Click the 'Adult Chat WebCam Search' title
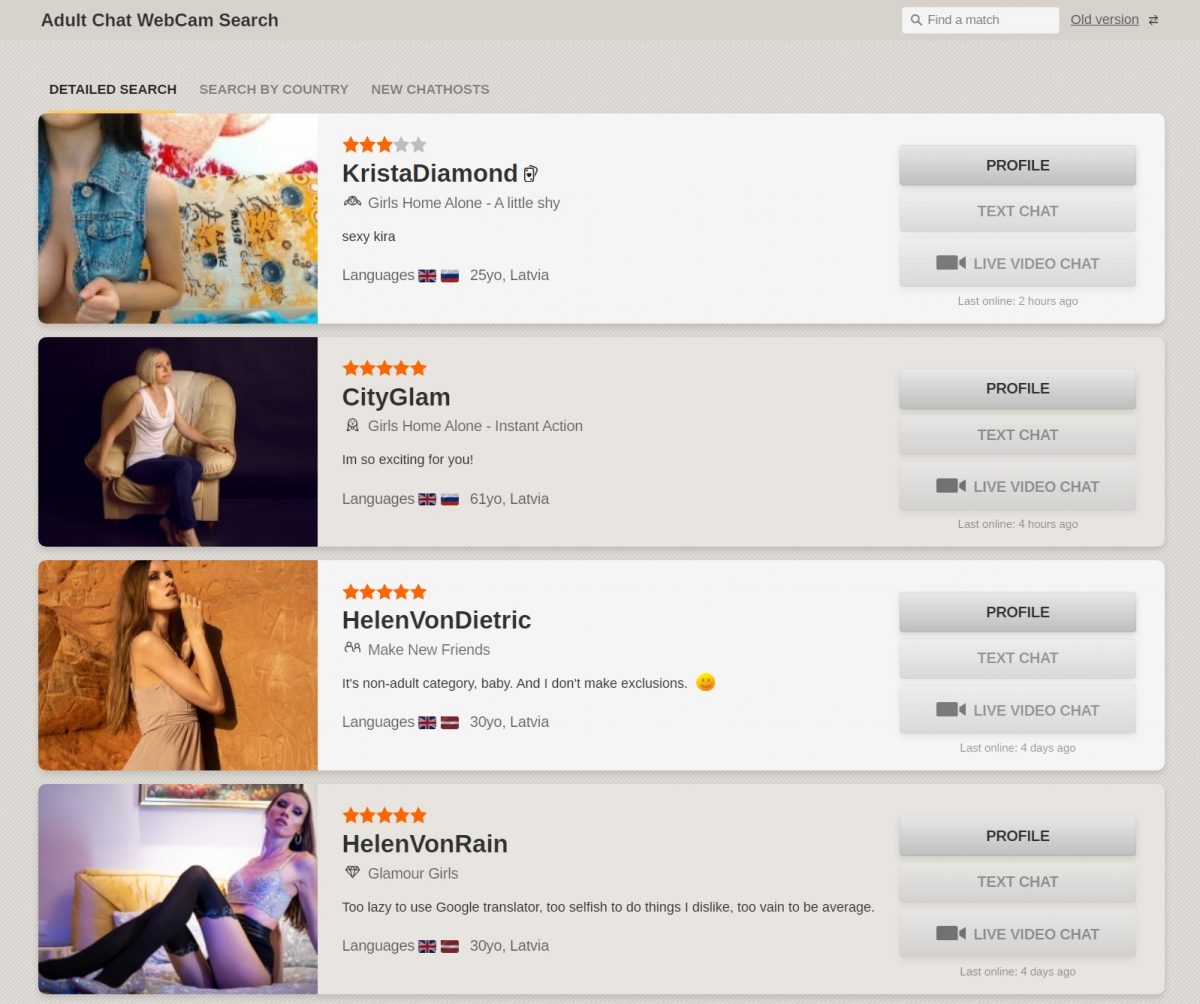The image size is (1200, 1004). click(x=160, y=20)
